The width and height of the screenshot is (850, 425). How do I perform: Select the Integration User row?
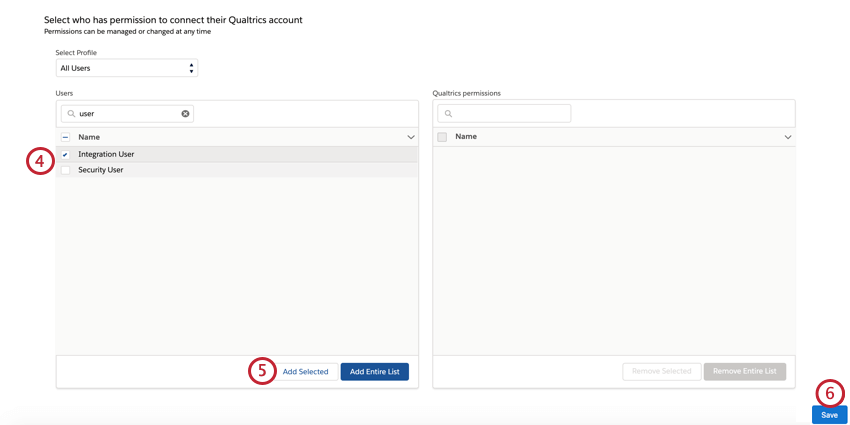click(200, 155)
